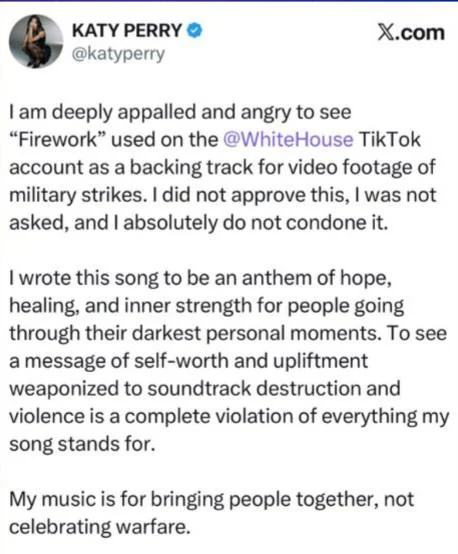
Task: Open the KATY PERRY display name
Action: [127, 31]
